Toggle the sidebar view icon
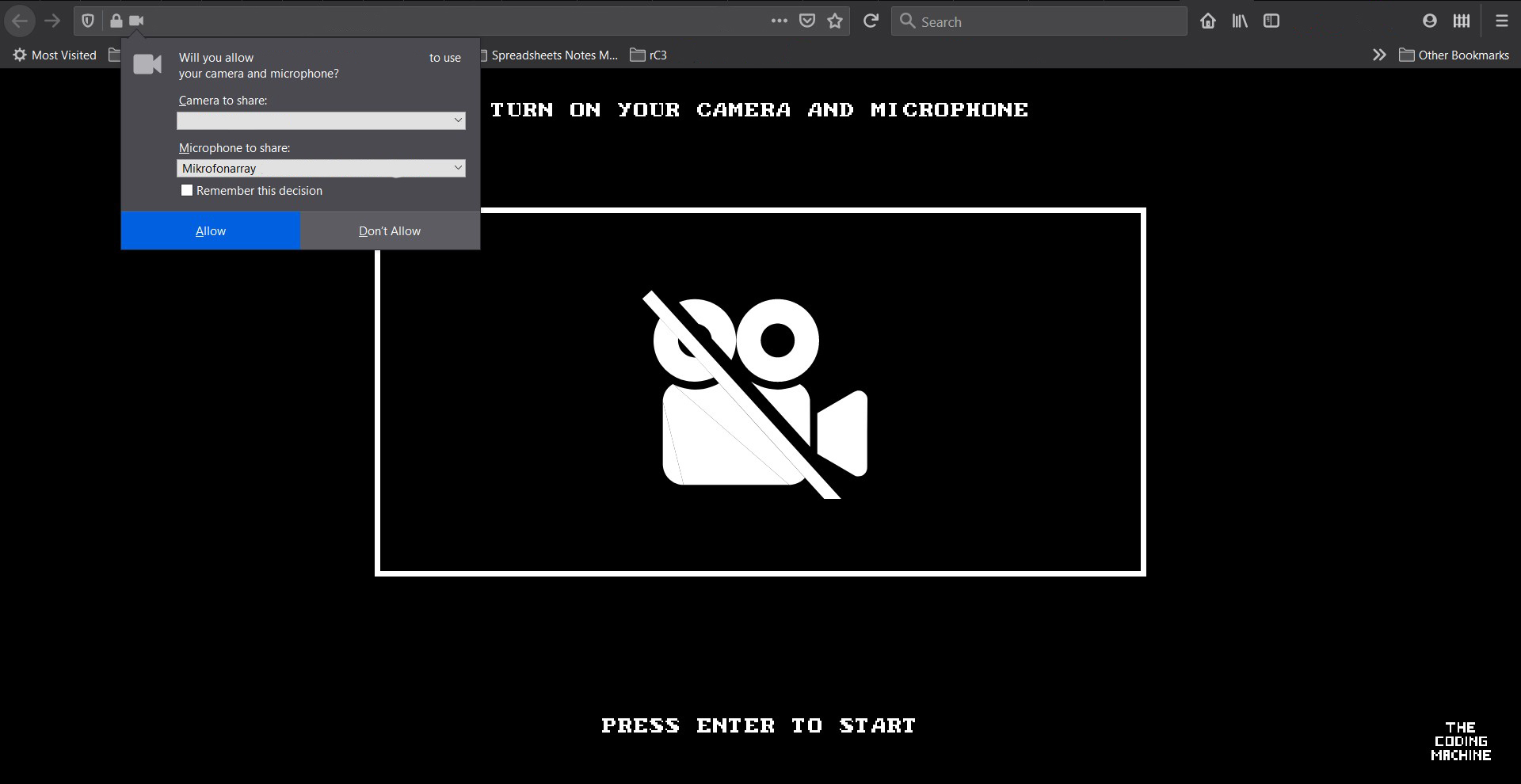The width and height of the screenshot is (1521, 784). 1271,21
